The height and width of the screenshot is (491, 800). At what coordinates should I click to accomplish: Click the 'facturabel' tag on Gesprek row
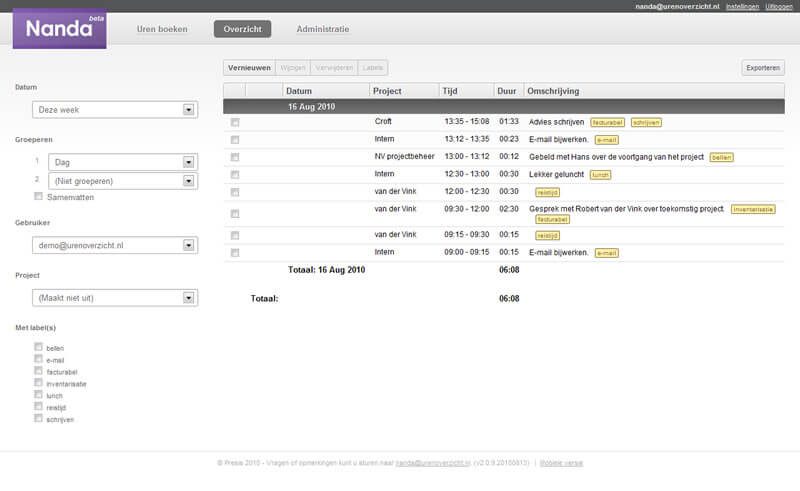[553, 219]
